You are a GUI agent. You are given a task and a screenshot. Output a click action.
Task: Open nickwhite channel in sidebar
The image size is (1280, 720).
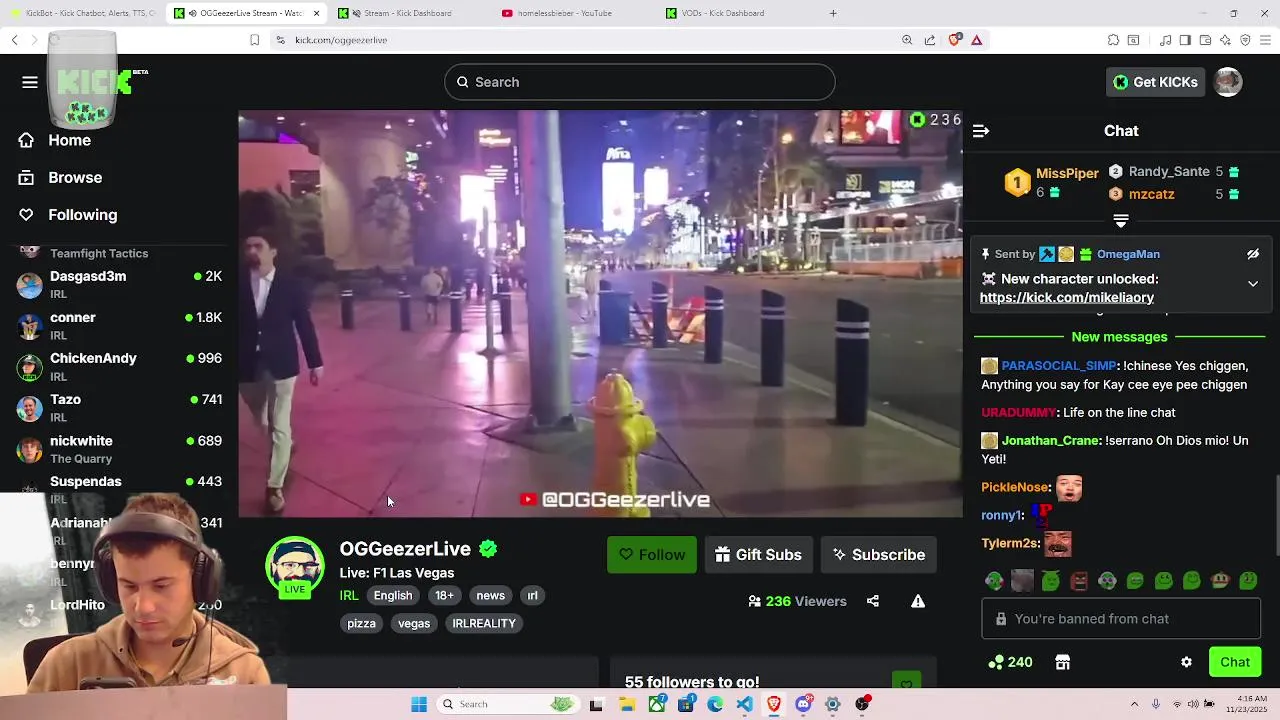(119, 449)
